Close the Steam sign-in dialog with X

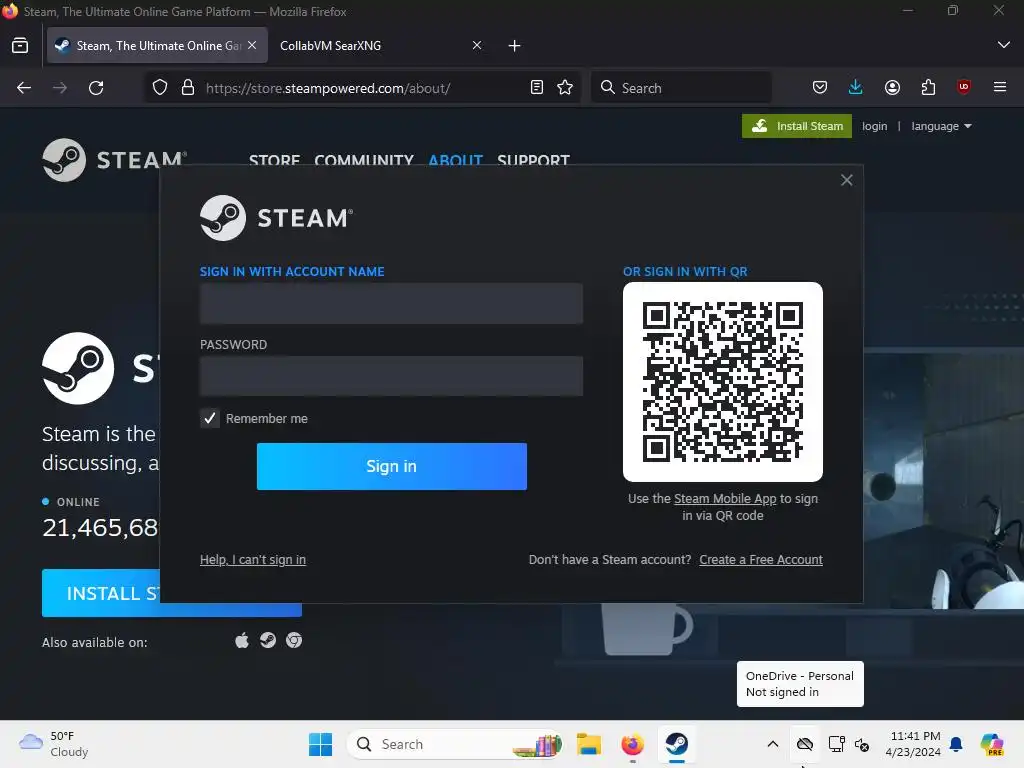[846, 180]
